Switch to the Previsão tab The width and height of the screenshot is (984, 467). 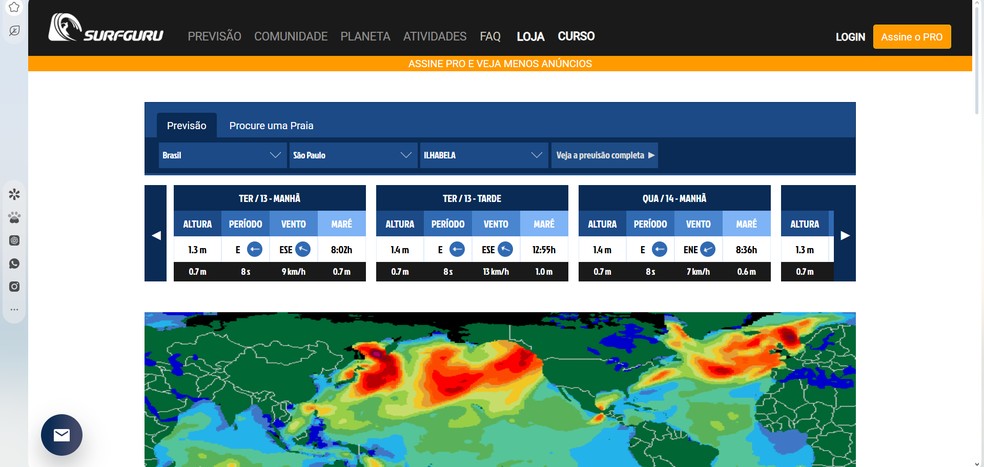pos(186,126)
